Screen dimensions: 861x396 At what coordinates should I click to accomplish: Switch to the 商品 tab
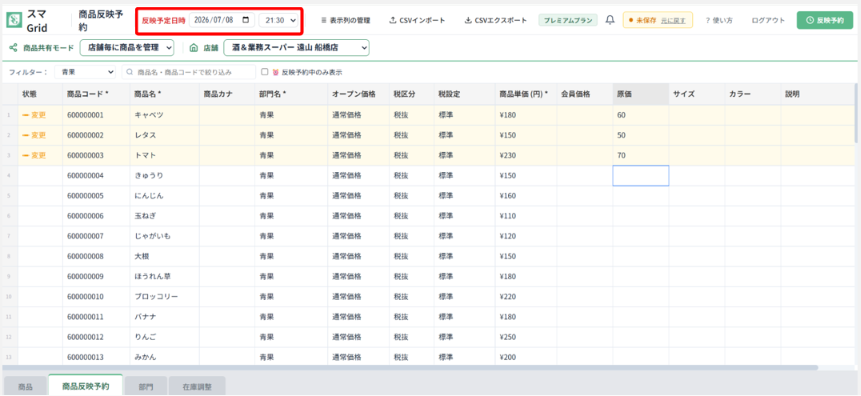point(25,387)
